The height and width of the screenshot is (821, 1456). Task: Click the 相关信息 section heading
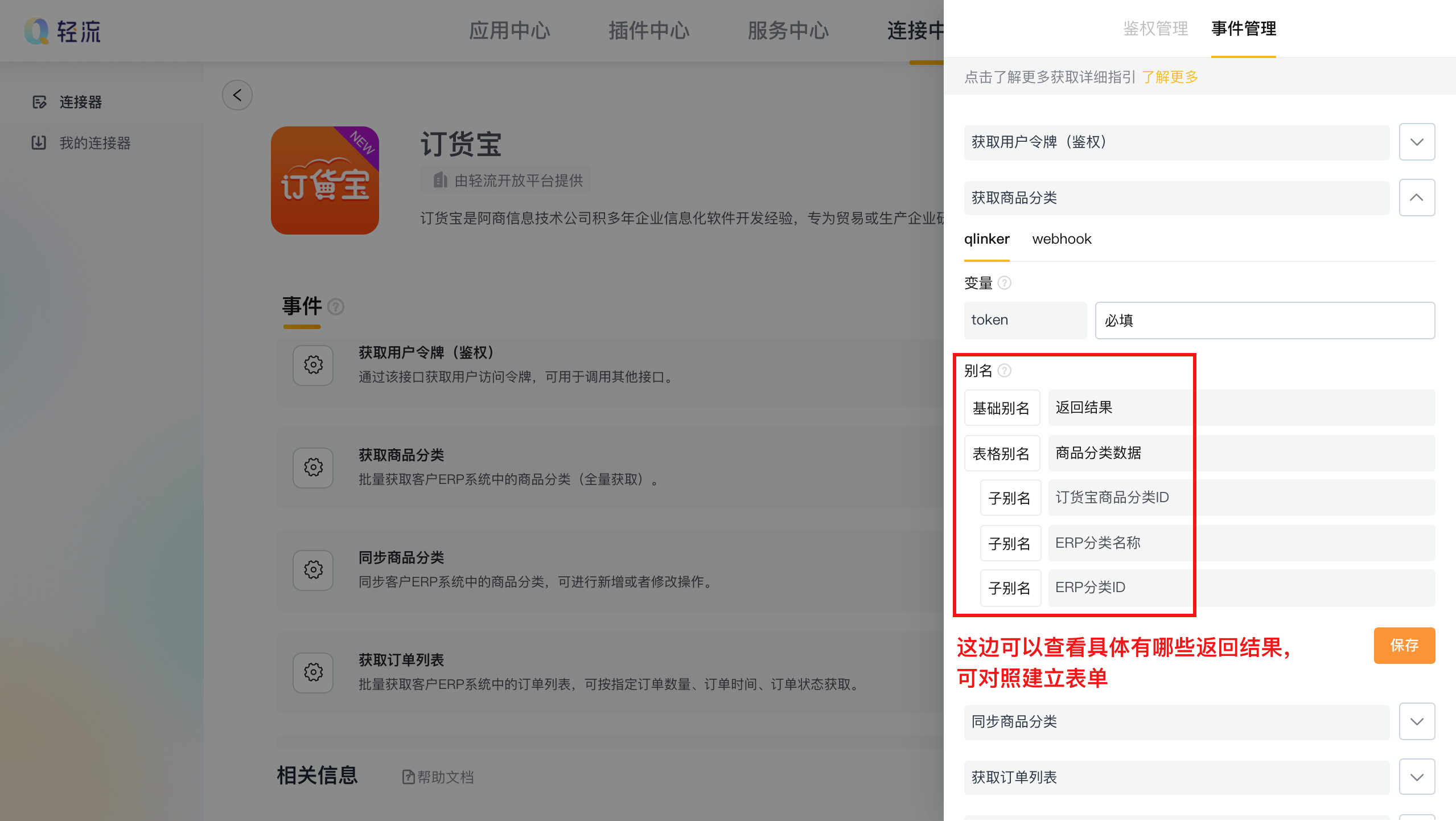[317, 775]
